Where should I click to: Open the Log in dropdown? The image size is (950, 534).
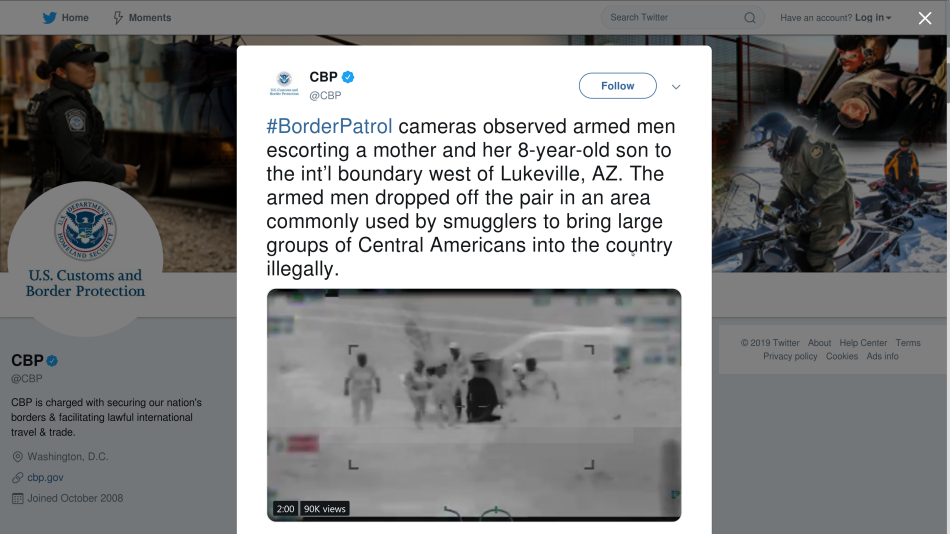click(872, 18)
